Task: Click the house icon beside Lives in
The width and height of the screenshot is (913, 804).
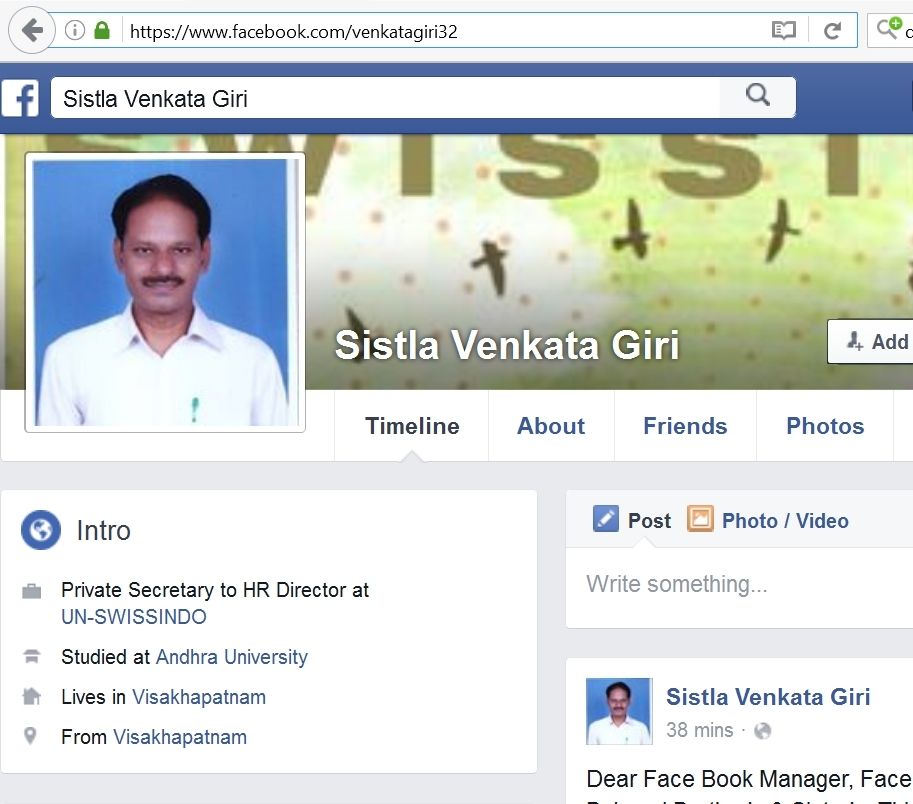Action: point(31,696)
